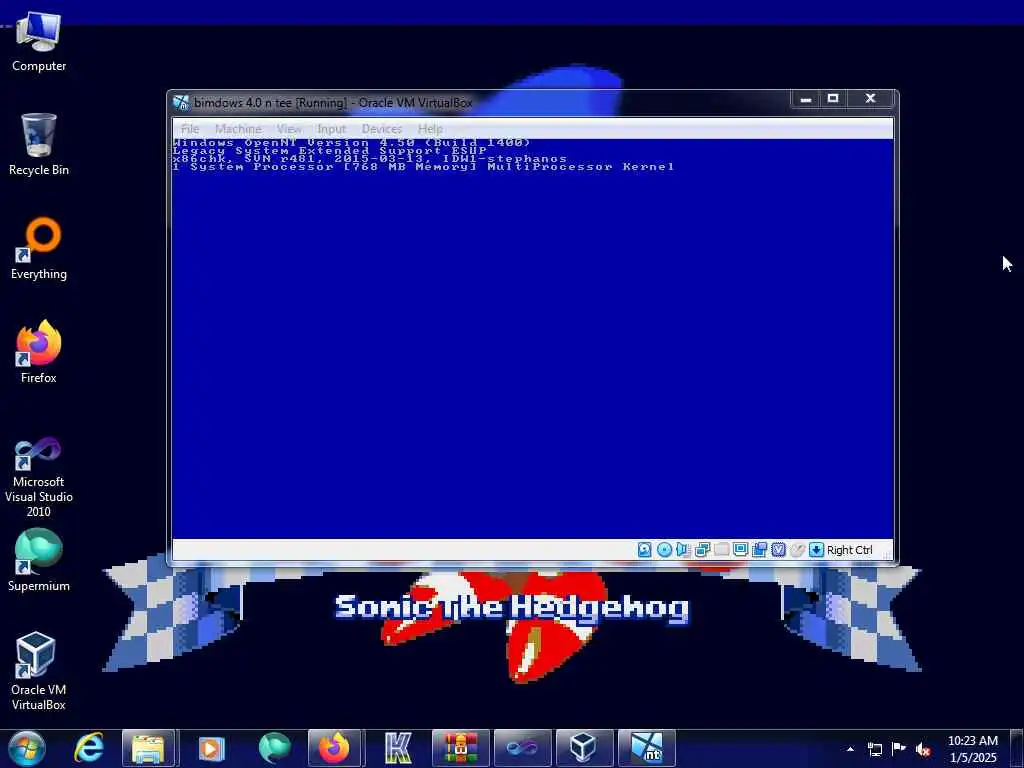Open the audio indicator in VirtualBox status bar
This screenshot has width=1024, height=768.
point(683,550)
